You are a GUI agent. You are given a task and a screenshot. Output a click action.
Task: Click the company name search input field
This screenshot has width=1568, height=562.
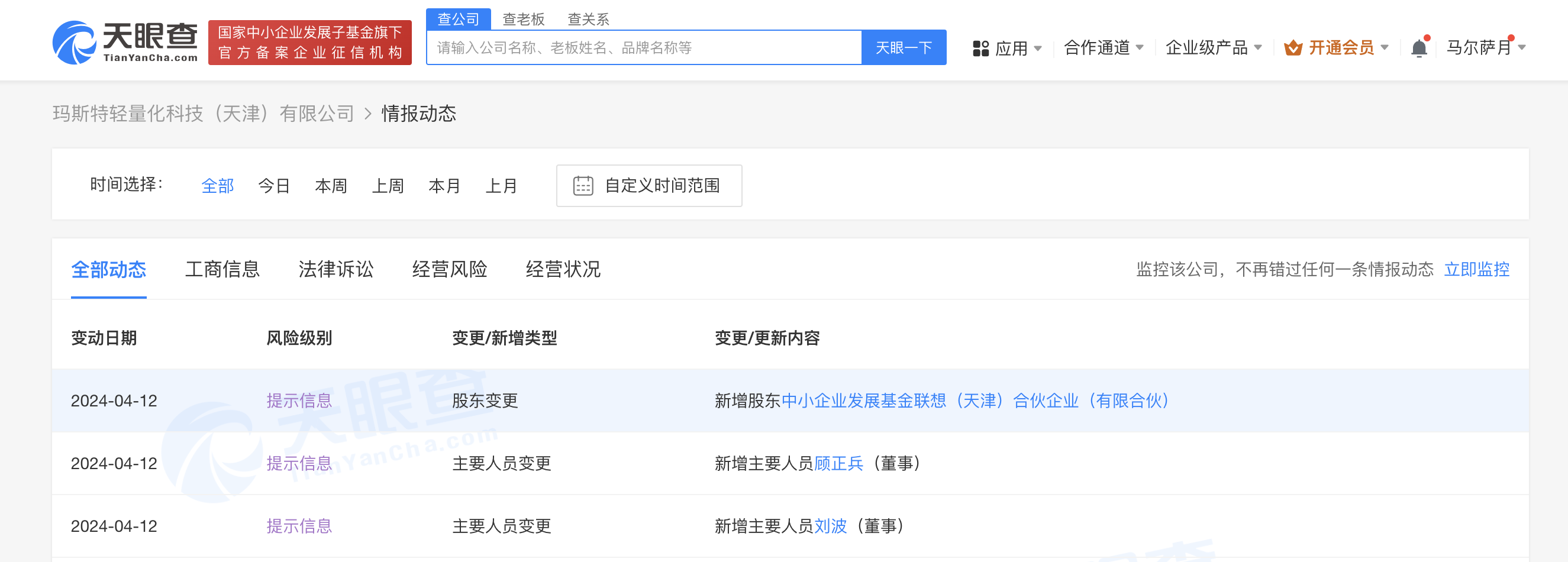pos(643,47)
